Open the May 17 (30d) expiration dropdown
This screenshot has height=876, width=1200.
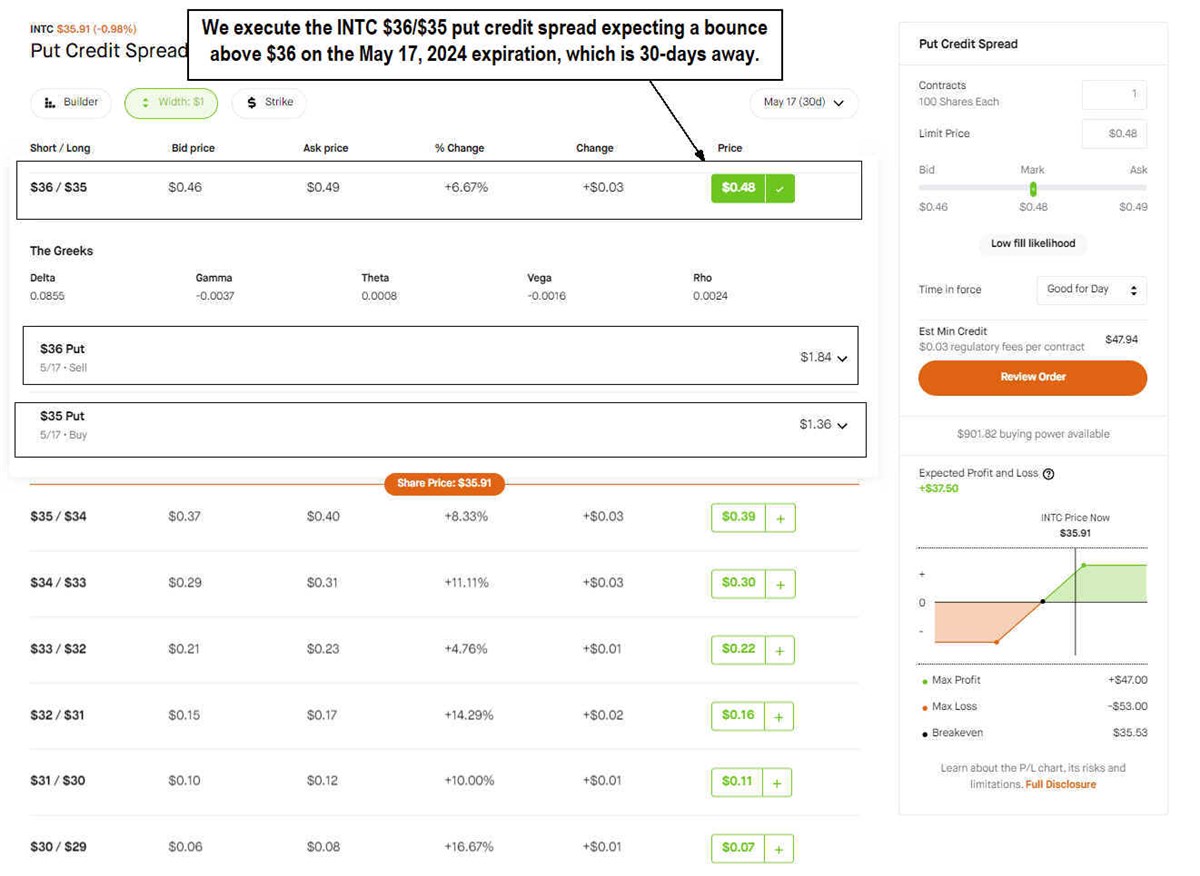point(803,102)
